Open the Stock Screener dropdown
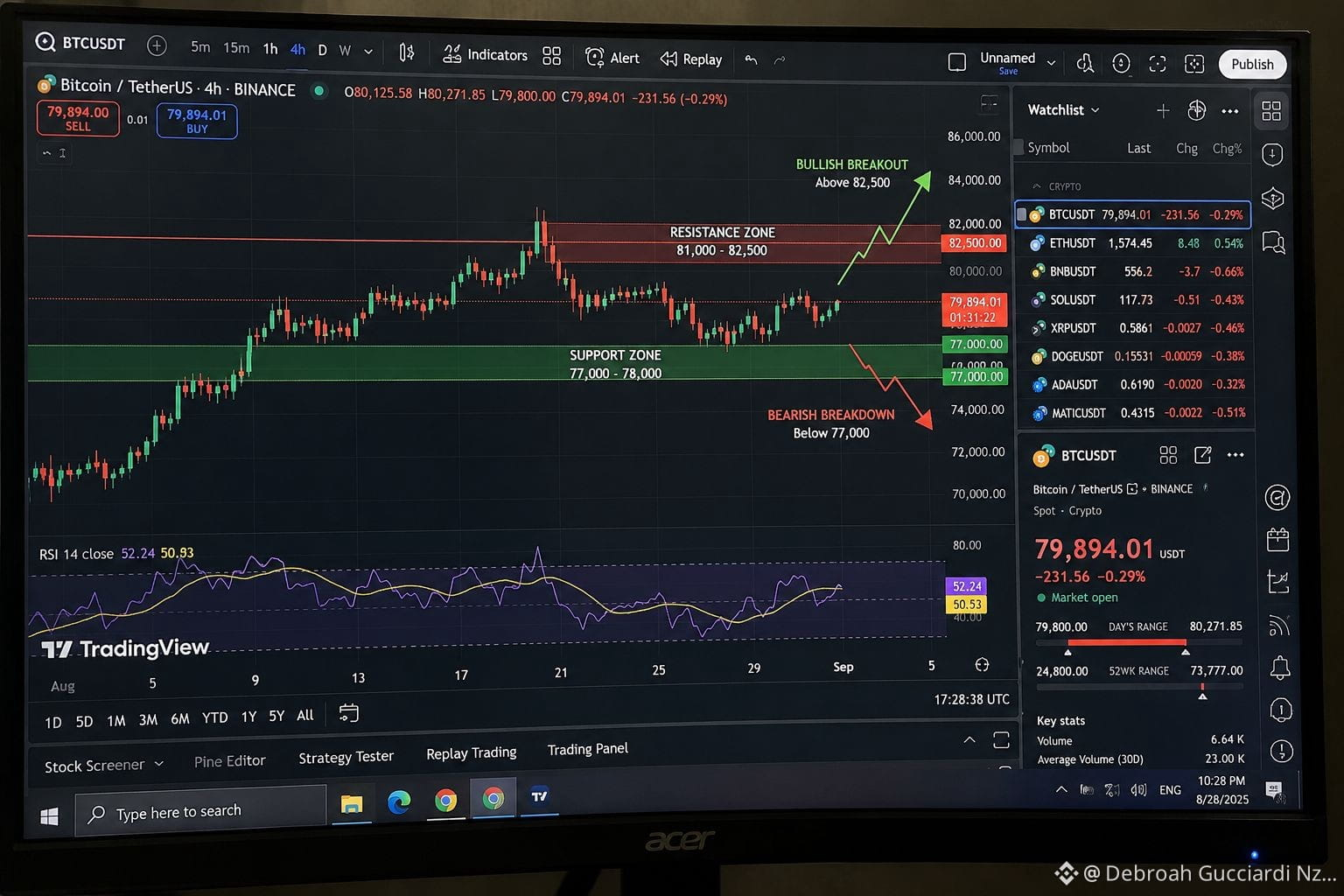 coord(104,766)
